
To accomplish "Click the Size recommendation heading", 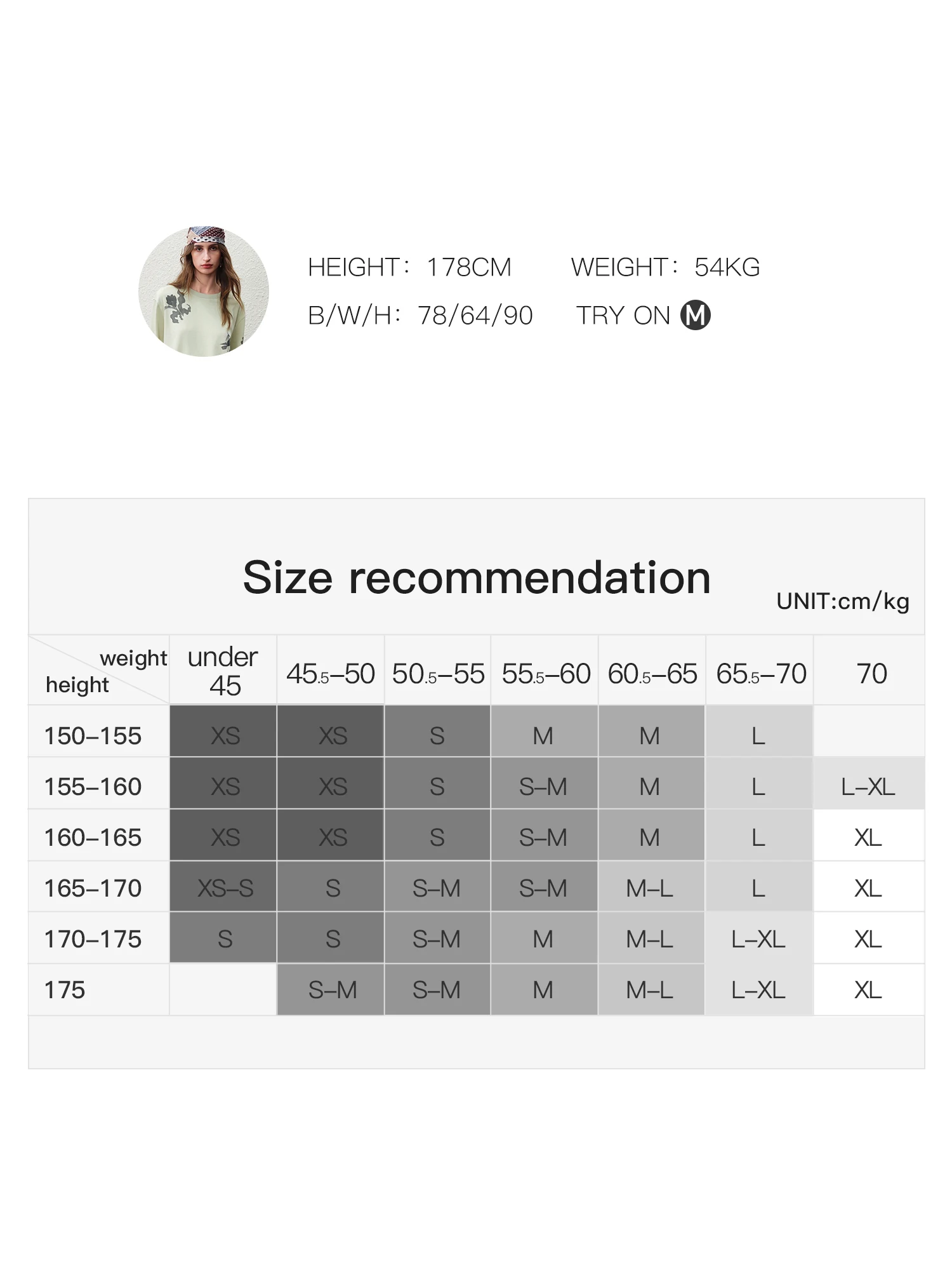I will pos(477,578).
